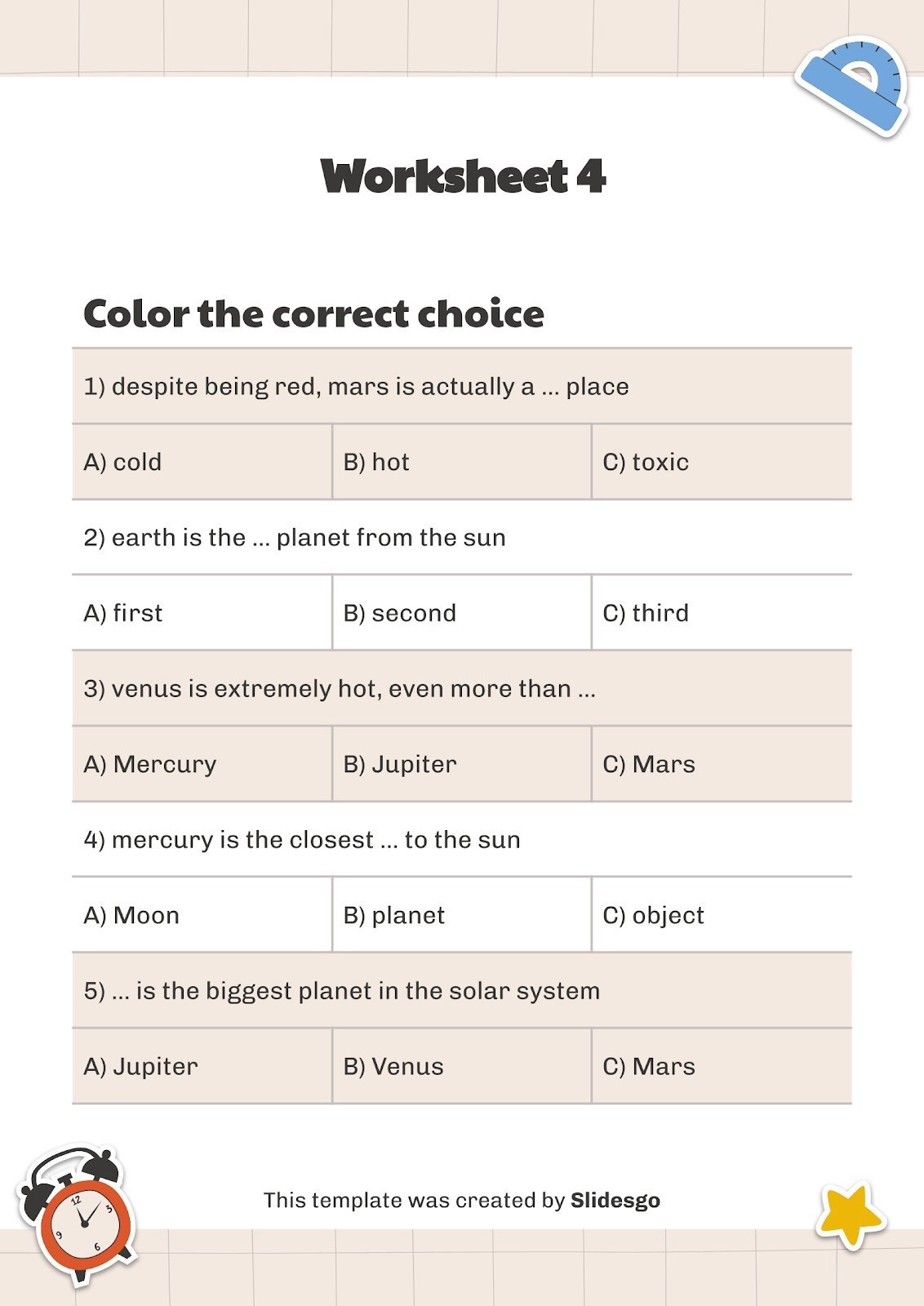Viewport: 924px width, 1306px height.
Task: Choose answer B) planet
Action: [394, 915]
